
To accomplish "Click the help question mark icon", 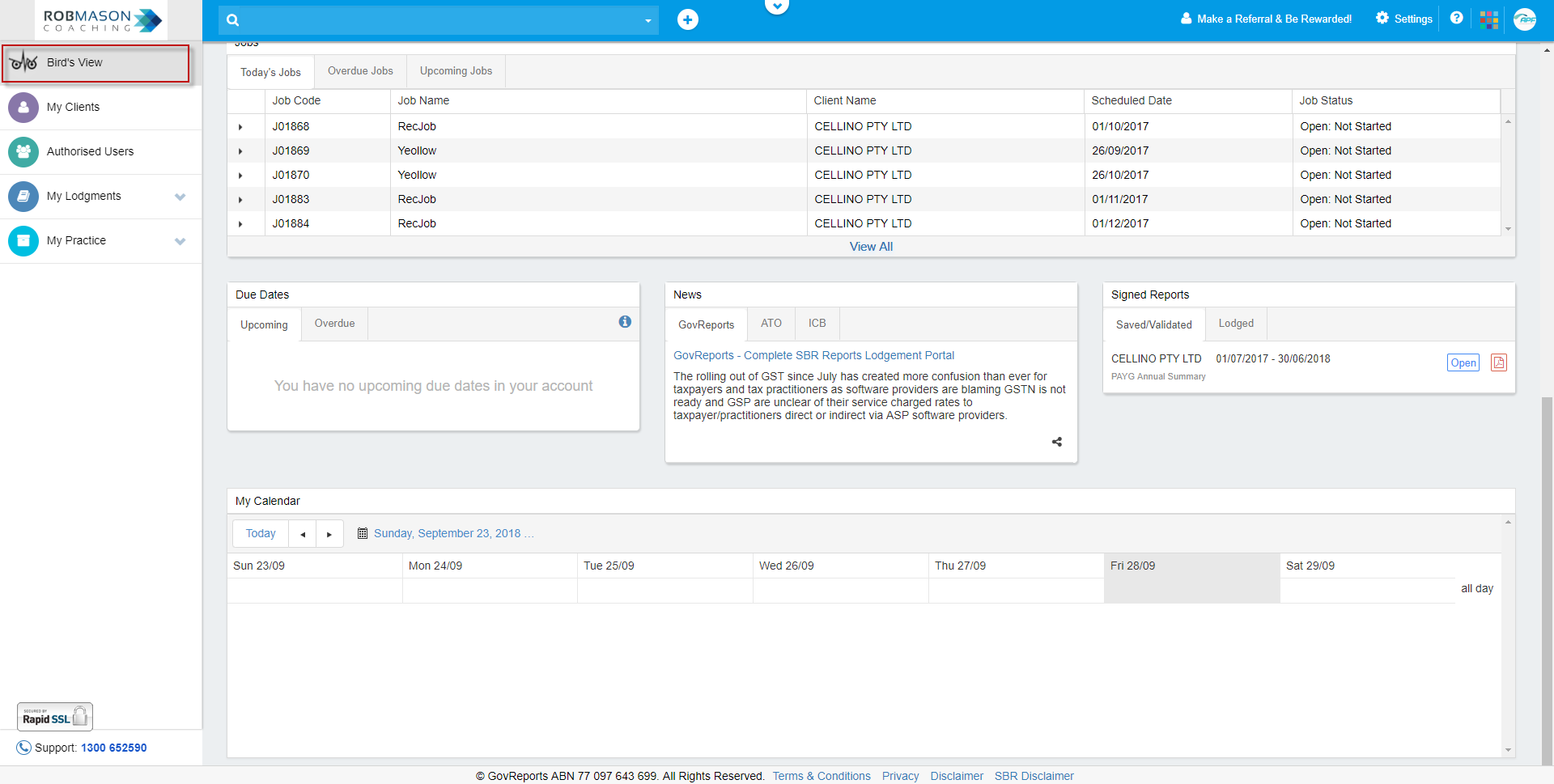I will pos(1456,18).
